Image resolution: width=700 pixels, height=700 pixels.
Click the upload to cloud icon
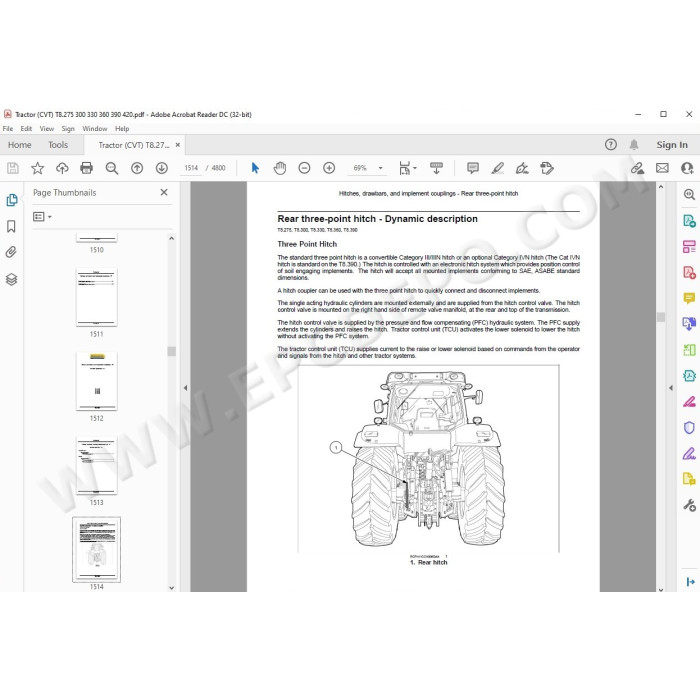(62, 168)
